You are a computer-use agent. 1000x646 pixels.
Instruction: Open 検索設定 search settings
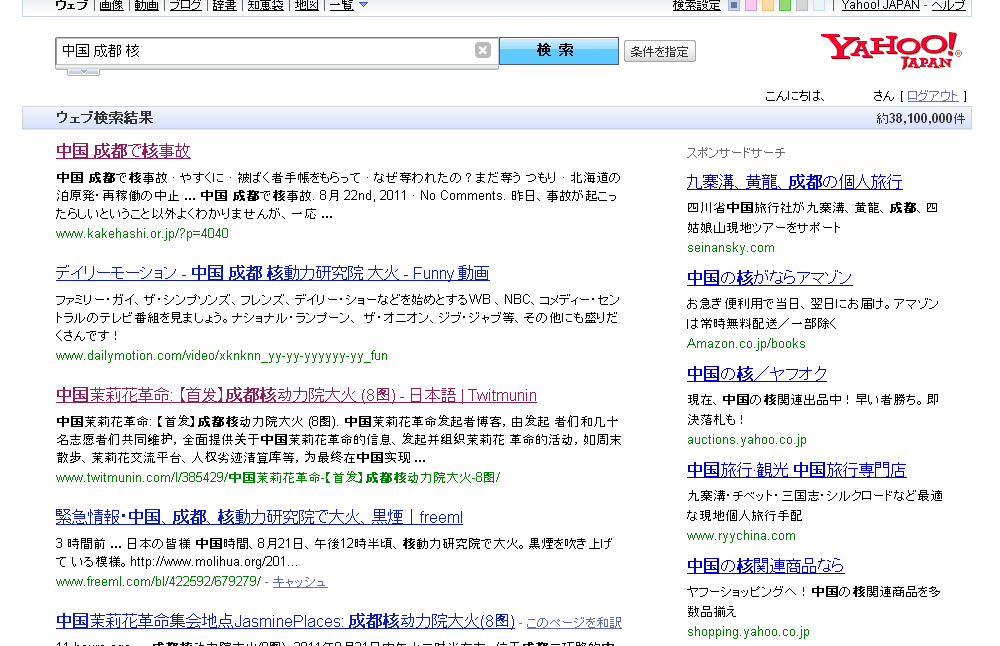click(696, 5)
